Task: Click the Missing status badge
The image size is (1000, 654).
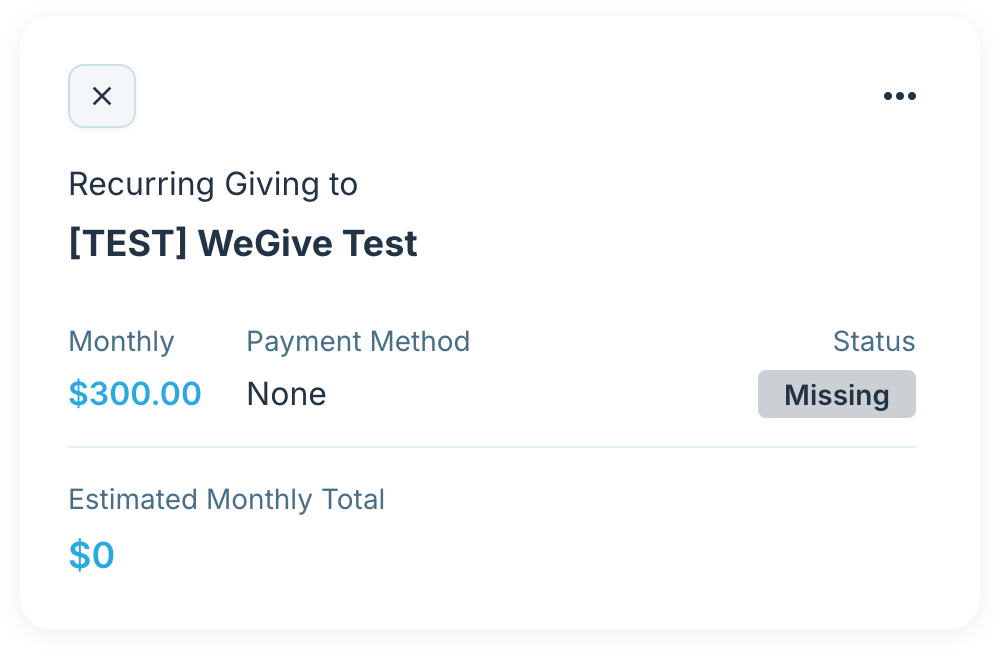Action: tap(837, 394)
